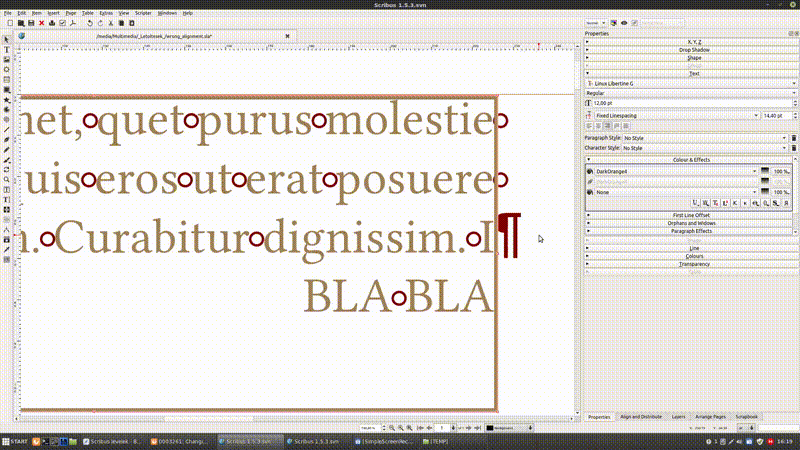800x450 pixels.
Task: Open the Align and Distribute tab
Action: pyautogui.click(x=640, y=416)
